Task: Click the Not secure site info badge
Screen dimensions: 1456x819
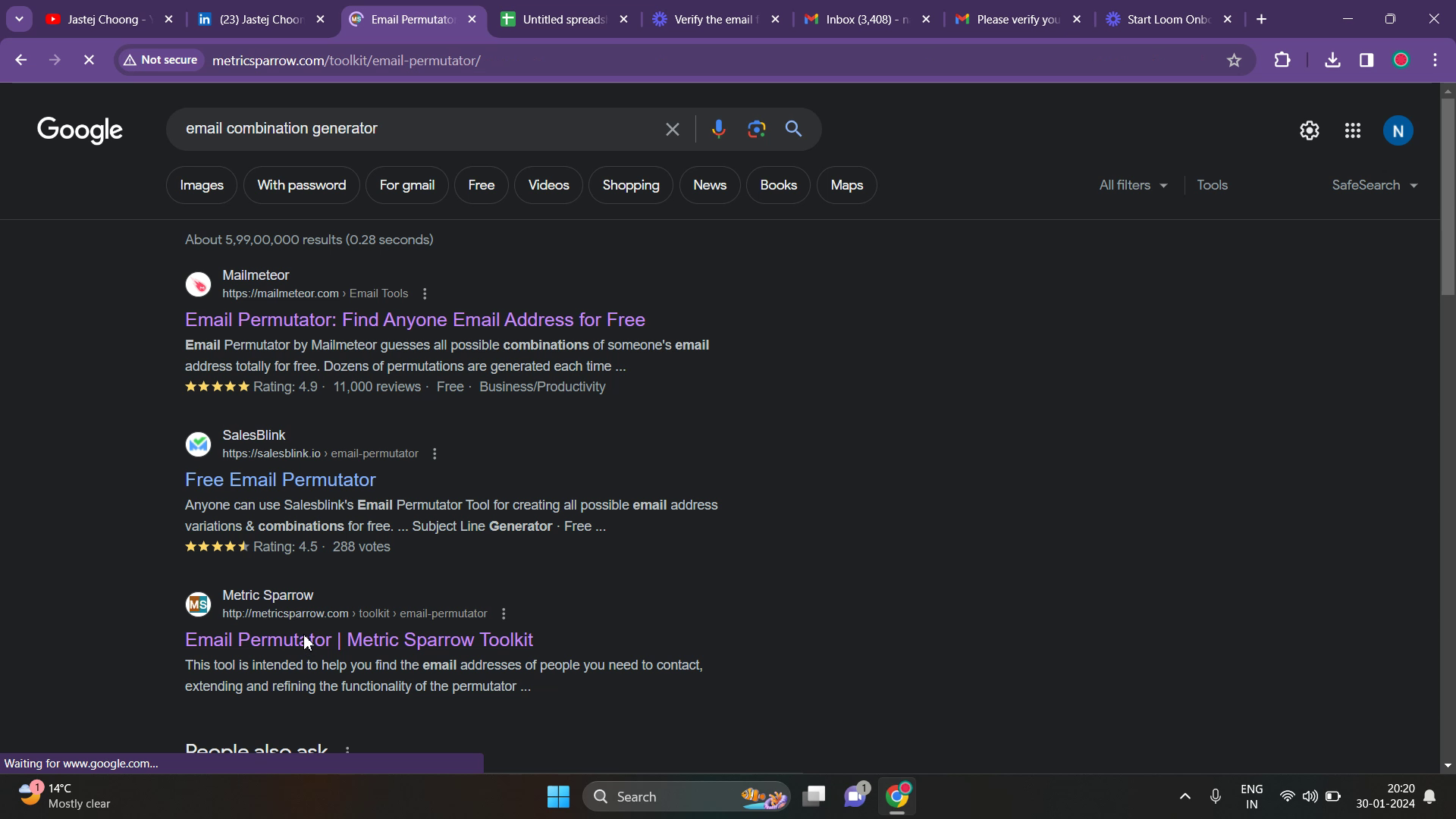Action: coord(160,60)
